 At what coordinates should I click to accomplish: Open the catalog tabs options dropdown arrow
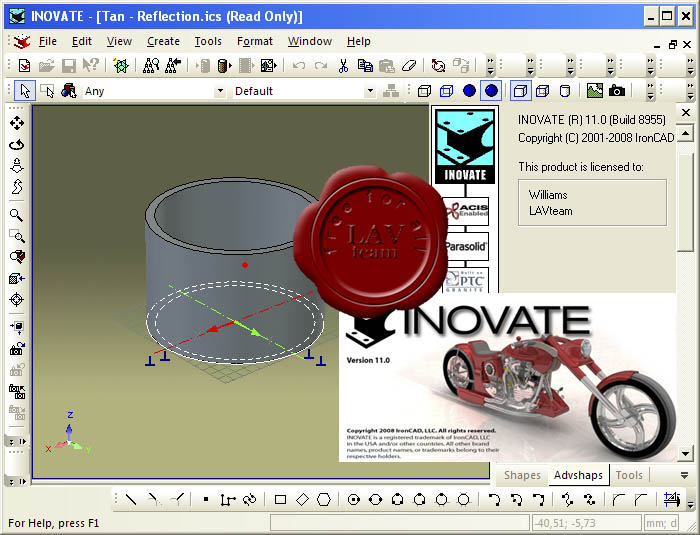pyautogui.click(x=684, y=475)
